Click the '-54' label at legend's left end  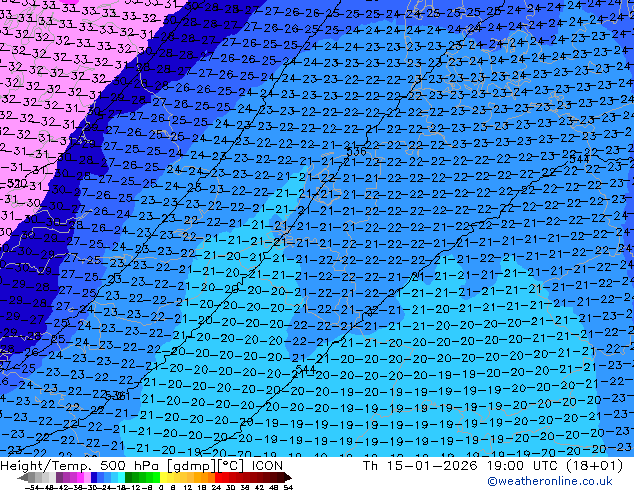click(x=32, y=487)
